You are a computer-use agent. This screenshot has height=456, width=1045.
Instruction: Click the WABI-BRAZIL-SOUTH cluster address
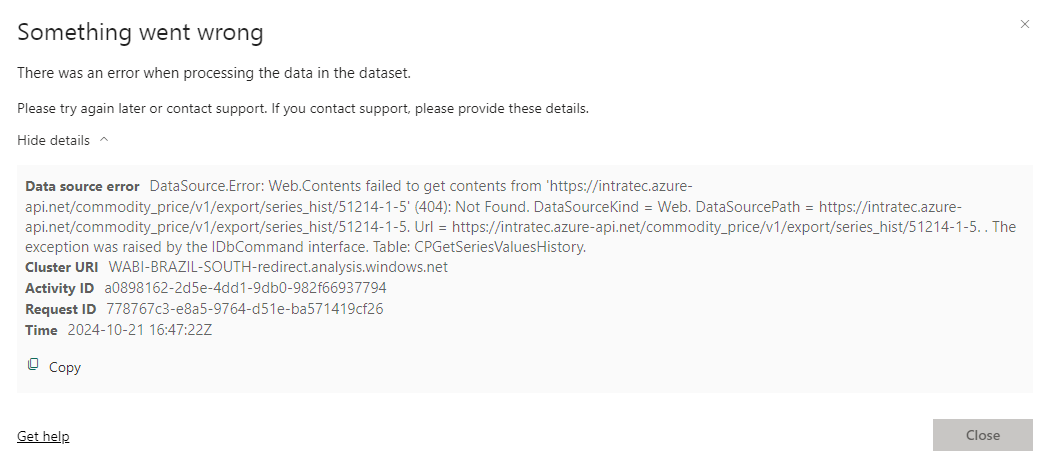pyautogui.click(x=278, y=268)
